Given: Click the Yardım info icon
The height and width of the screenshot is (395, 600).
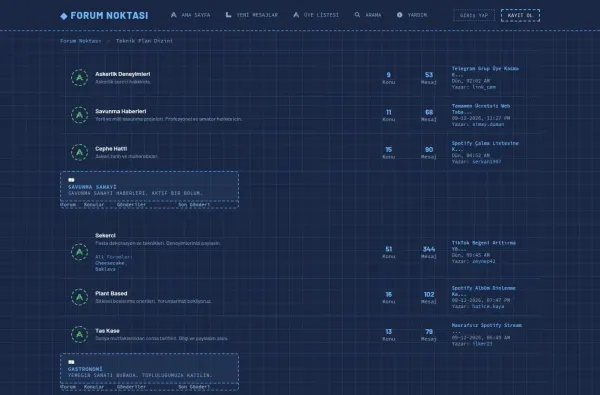Looking at the screenshot, I should pyautogui.click(x=399, y=15).
